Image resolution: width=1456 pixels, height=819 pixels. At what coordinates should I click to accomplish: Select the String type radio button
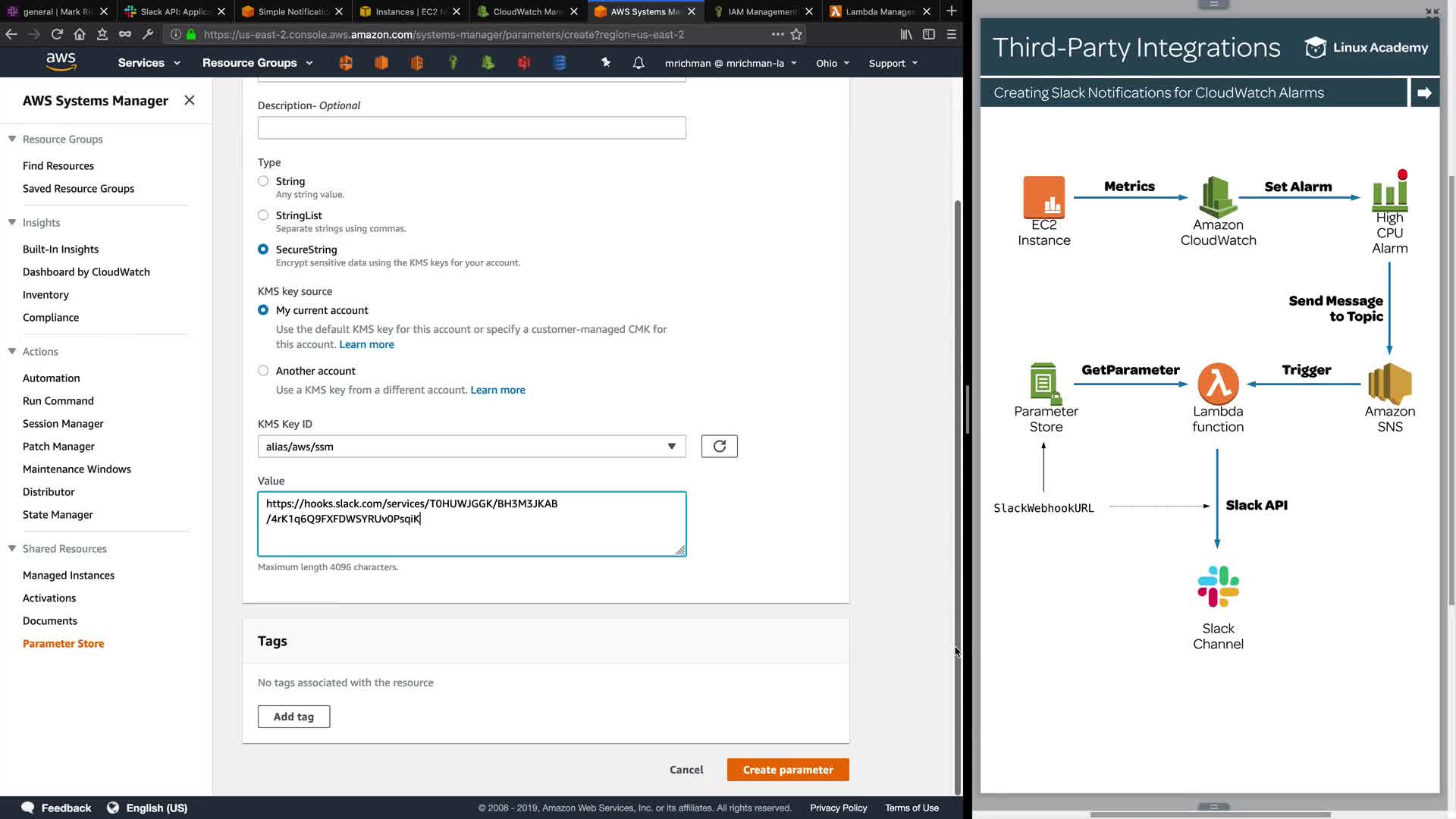tap(263, 181)
